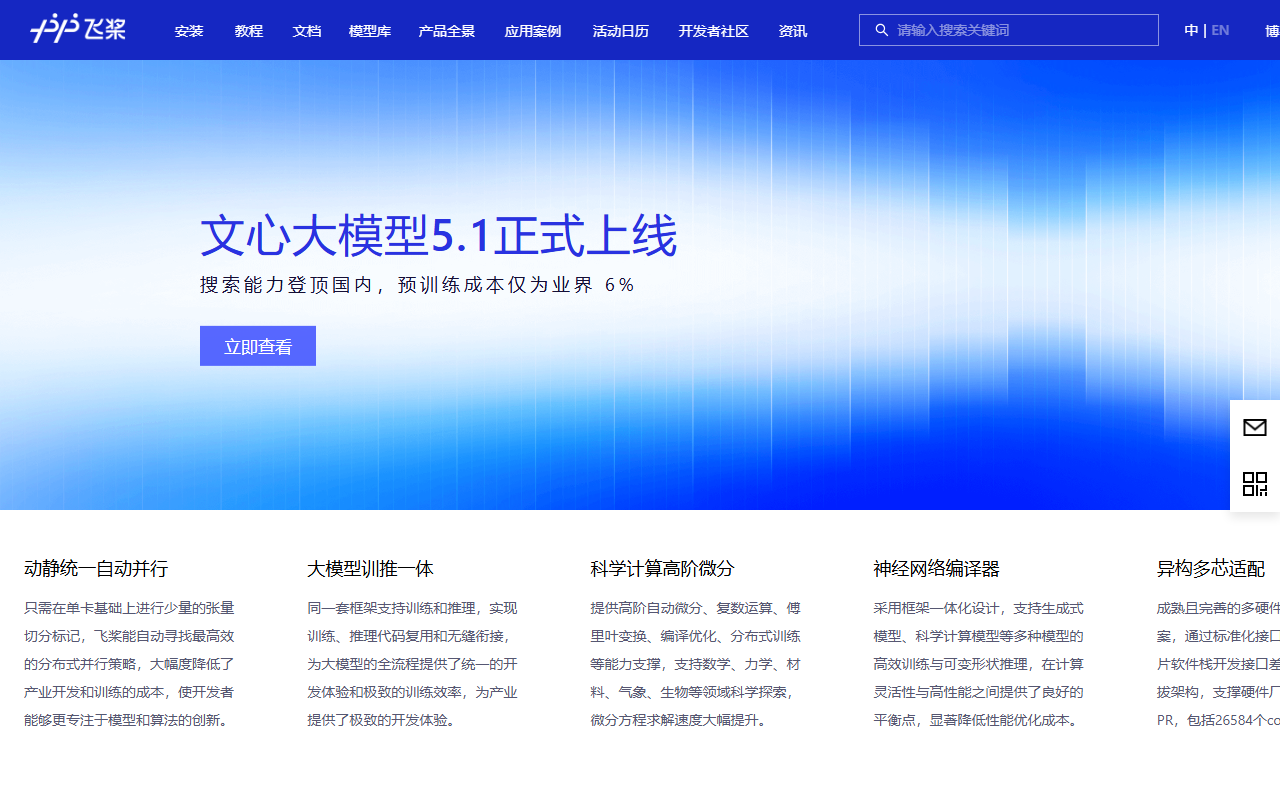Screen dimensions: 1280x800
Task: Go to 文档 in the navigation
Action: click(x=307, y=31)
